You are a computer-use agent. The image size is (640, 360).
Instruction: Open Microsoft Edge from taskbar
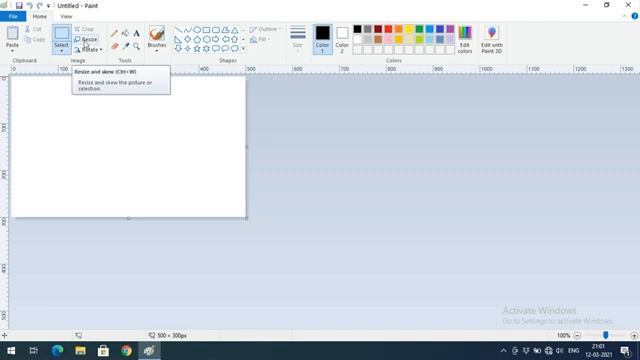click(57, 351)
